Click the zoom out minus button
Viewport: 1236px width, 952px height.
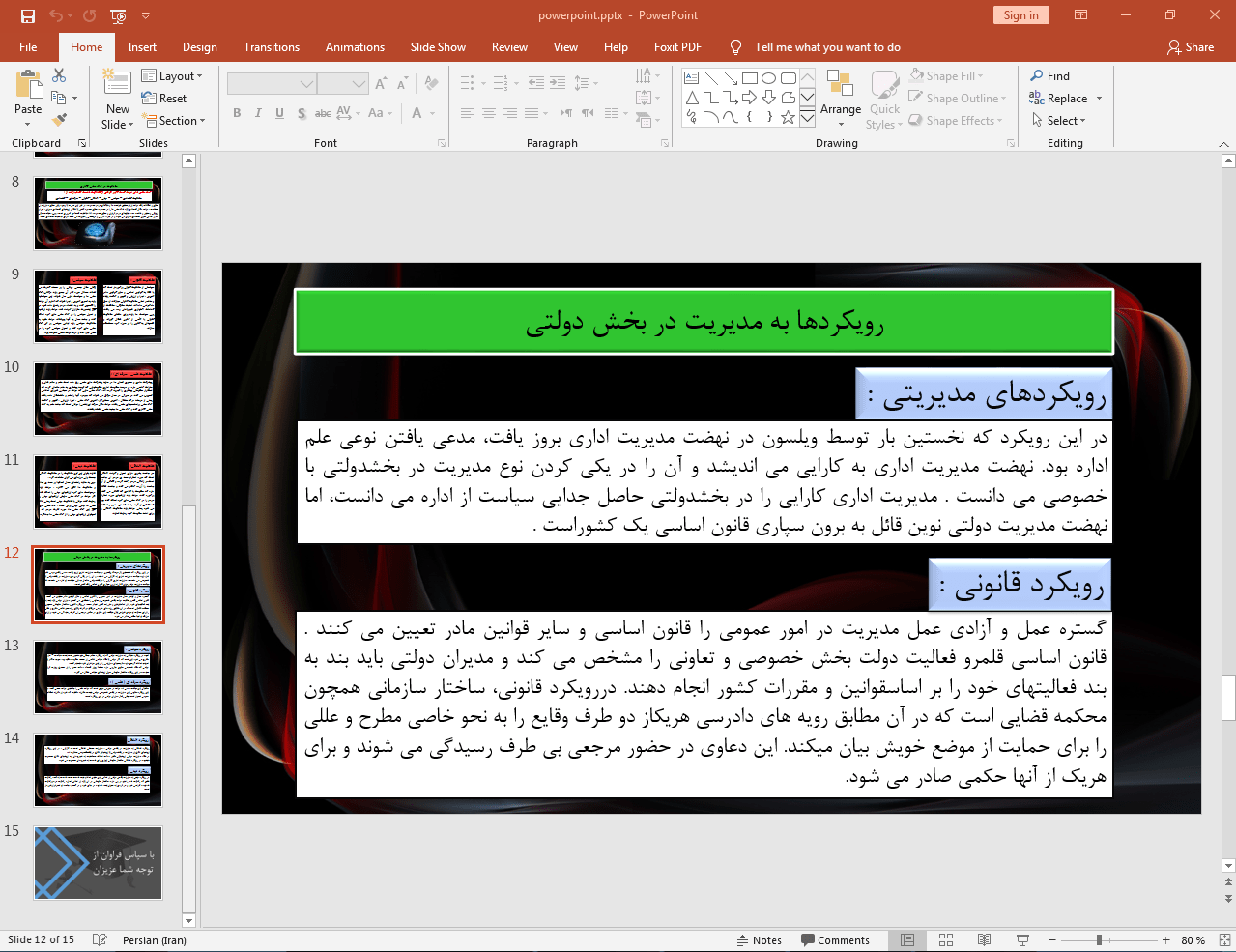coord(1051,940)
